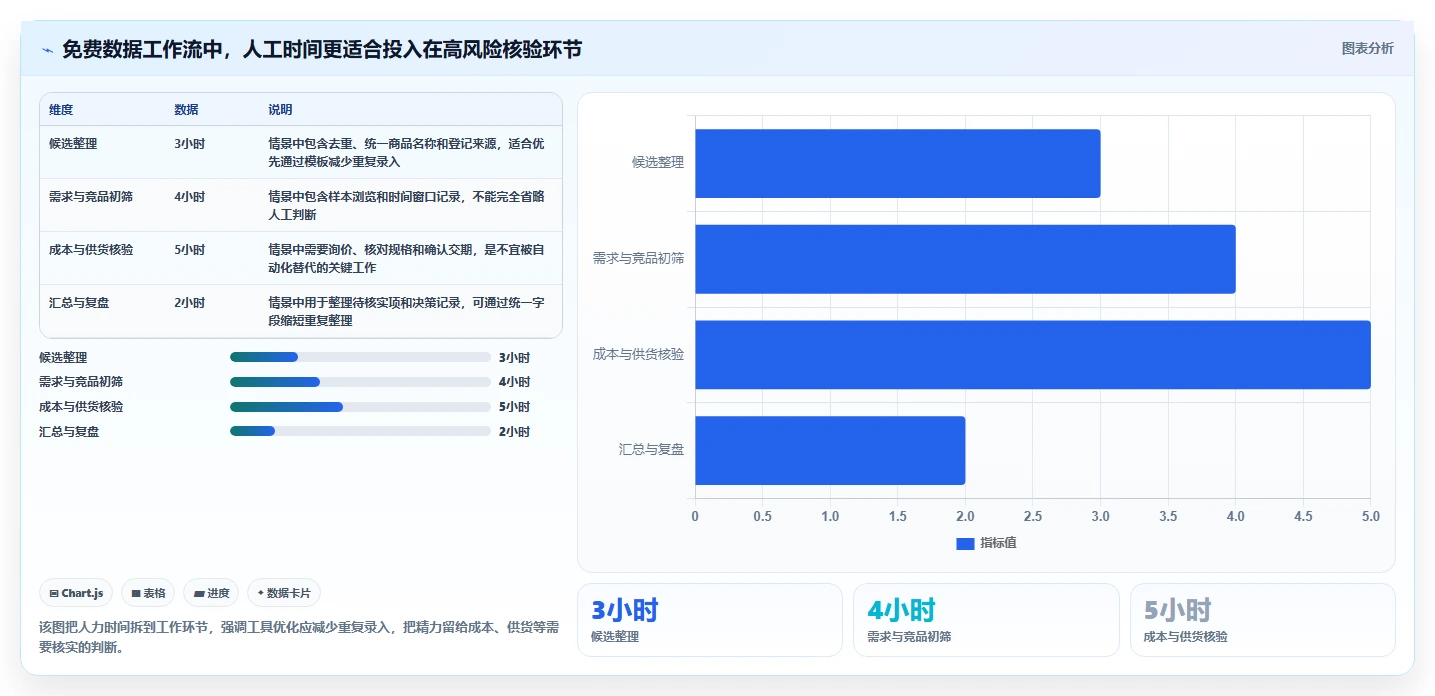Toggle the 指标值 legend color box

(x=965, y=543)
